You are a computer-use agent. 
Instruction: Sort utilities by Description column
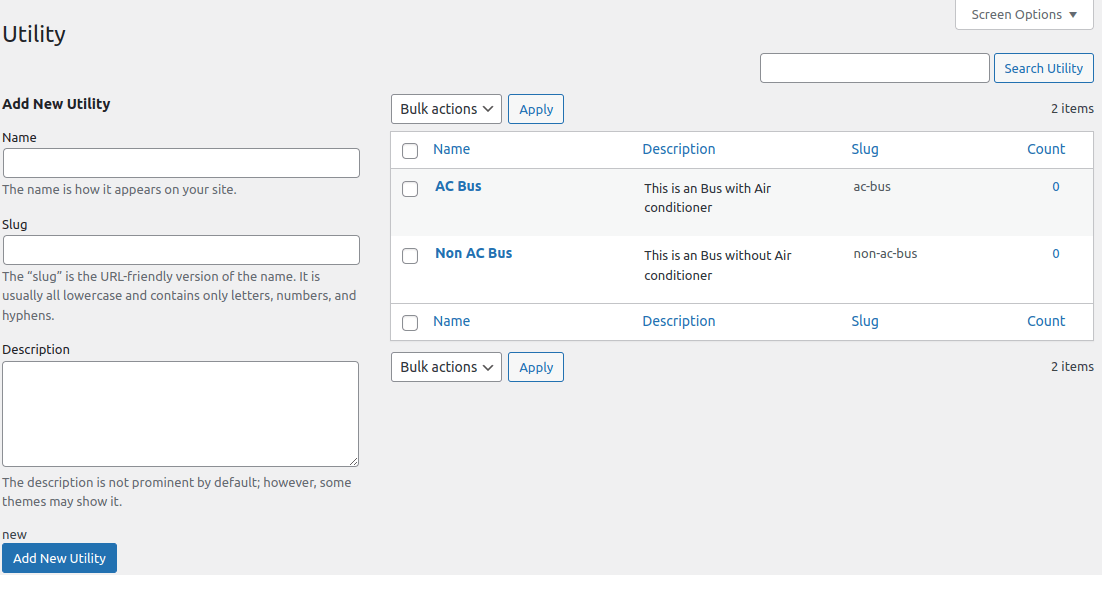coord(678,148)
